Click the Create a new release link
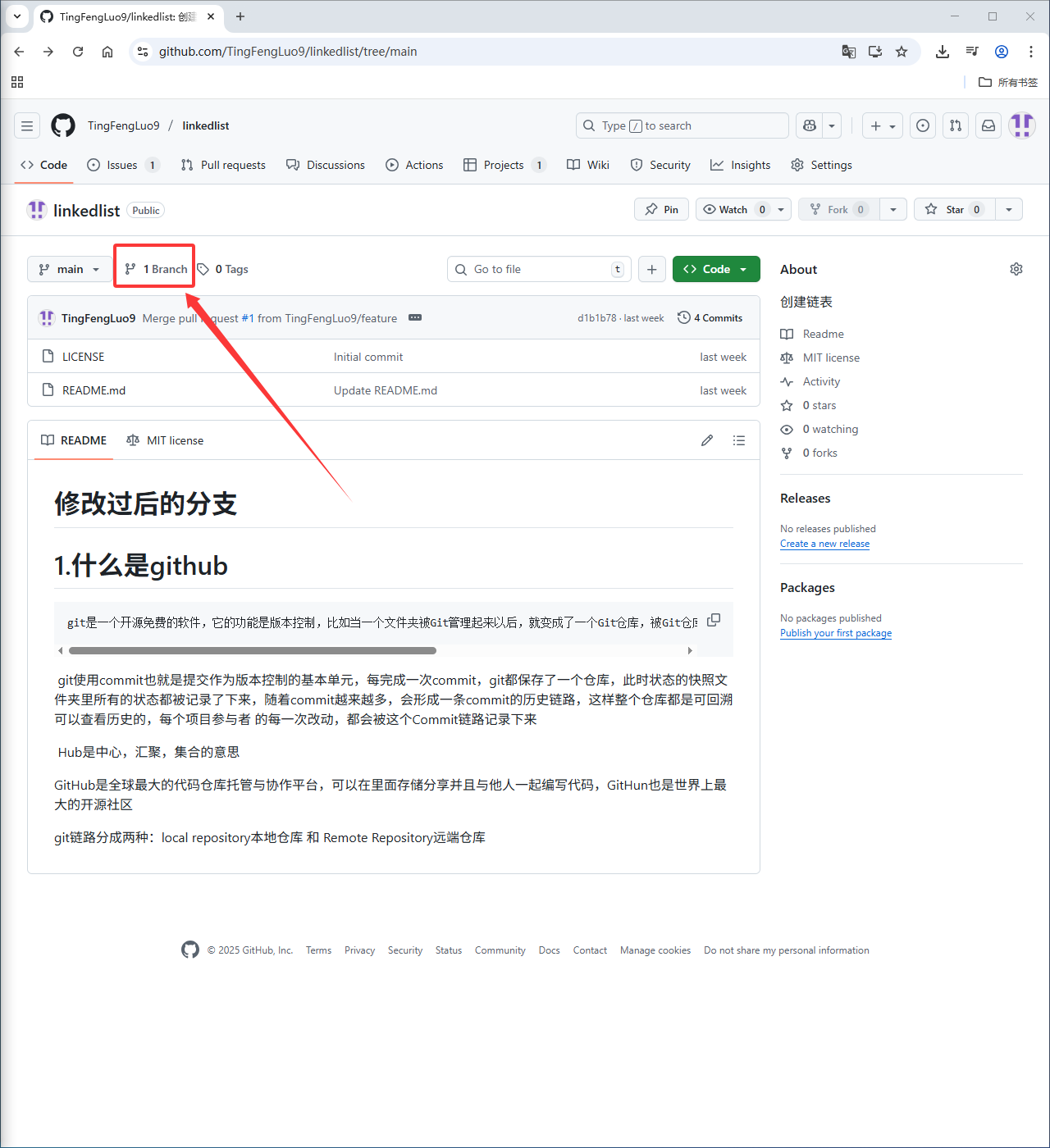This screenshot has height=1148, width=1050. point(824,544)
